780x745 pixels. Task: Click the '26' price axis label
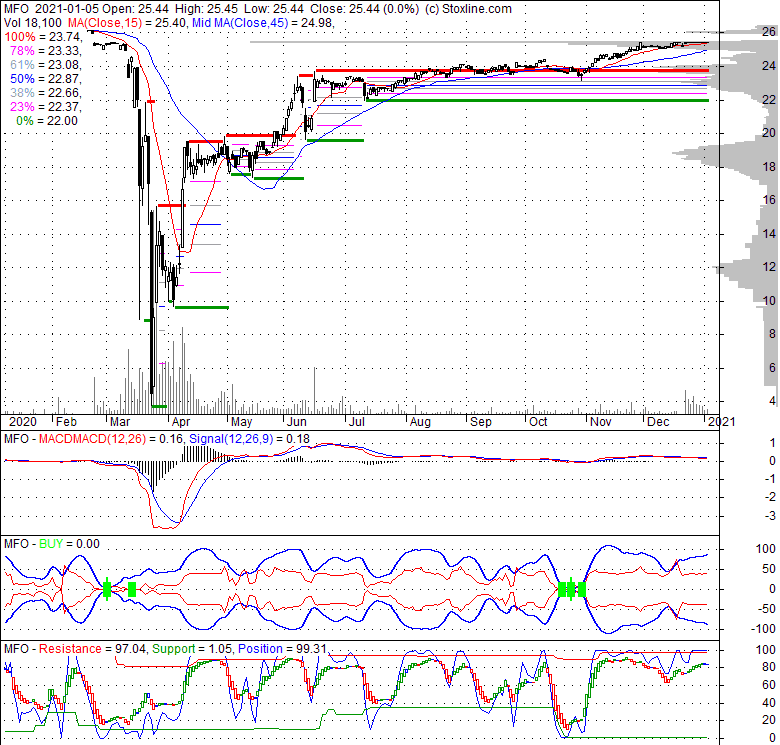point(769,32)
